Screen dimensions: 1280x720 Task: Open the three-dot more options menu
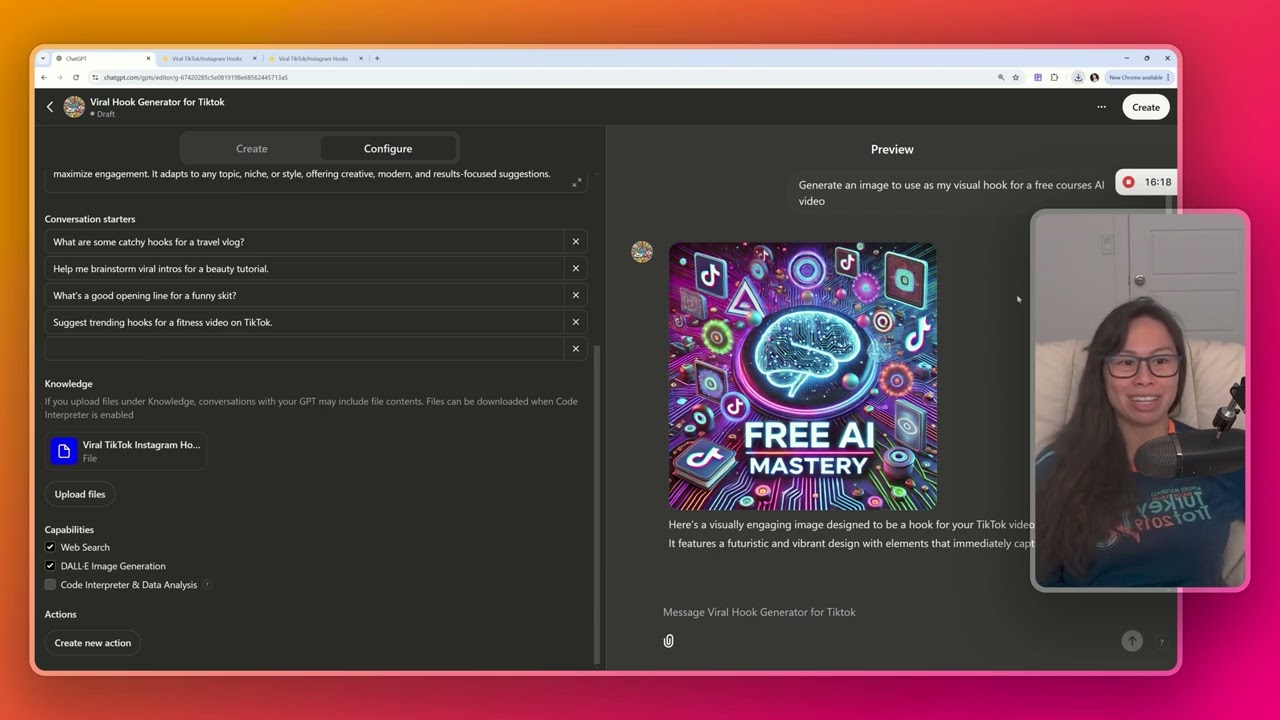(x=1101, y=107)
